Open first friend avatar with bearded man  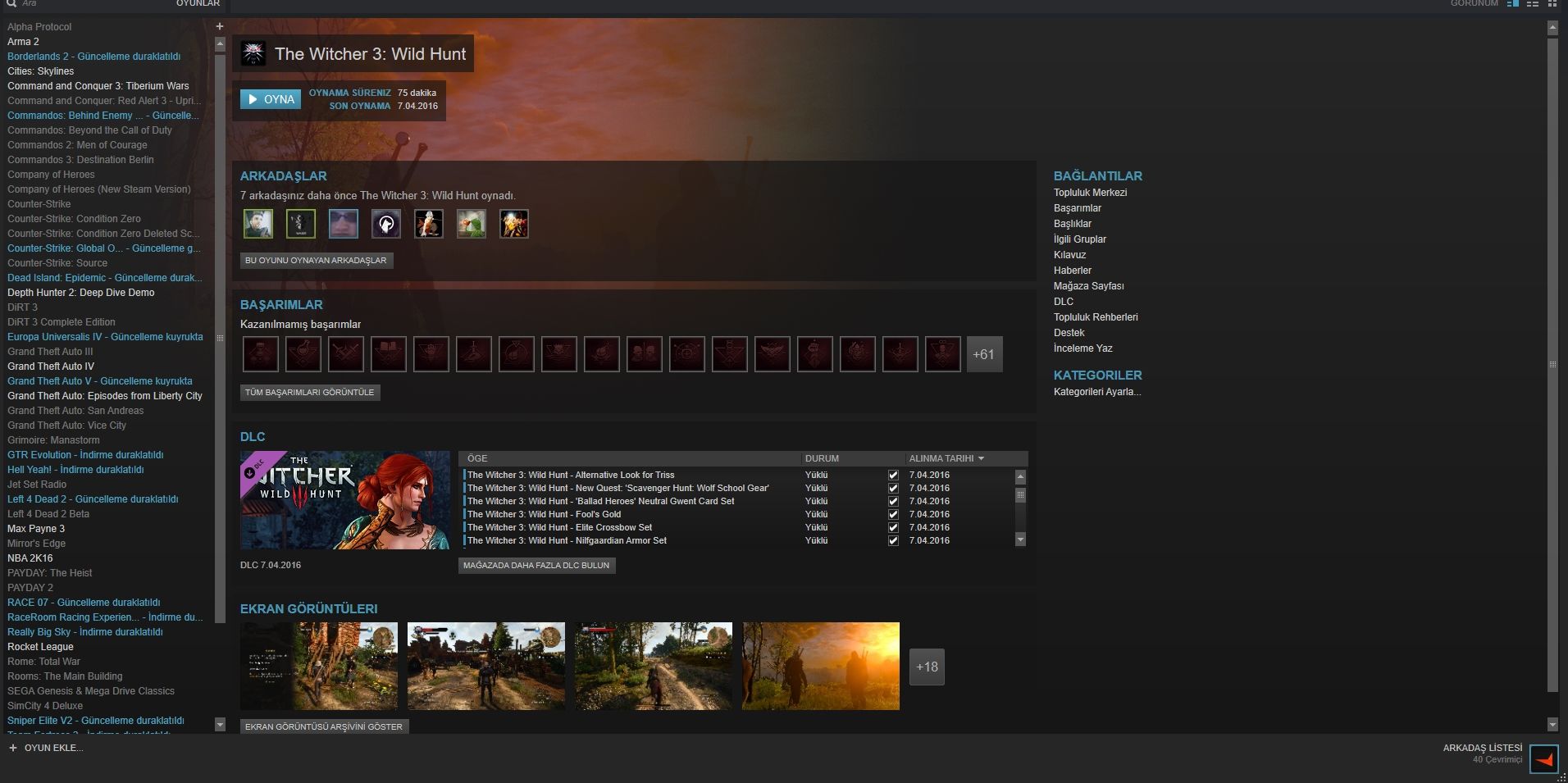[x=258, y=224]
